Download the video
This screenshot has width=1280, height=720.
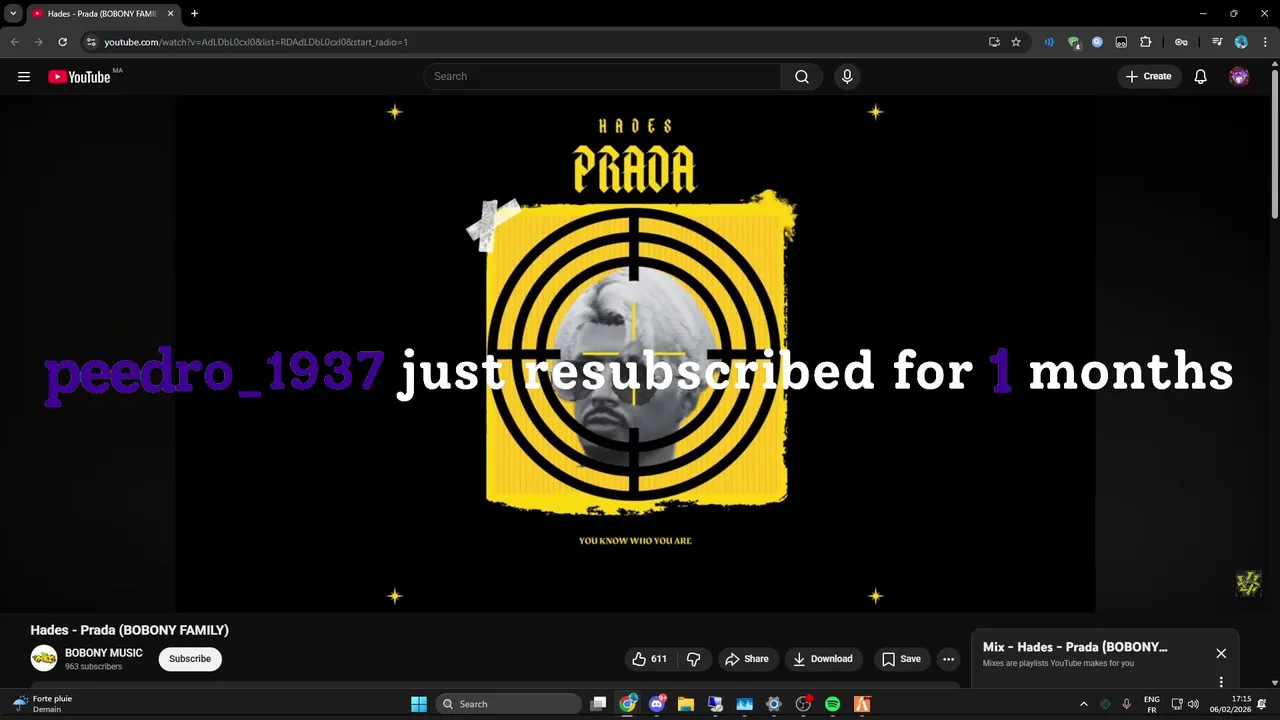823,659
